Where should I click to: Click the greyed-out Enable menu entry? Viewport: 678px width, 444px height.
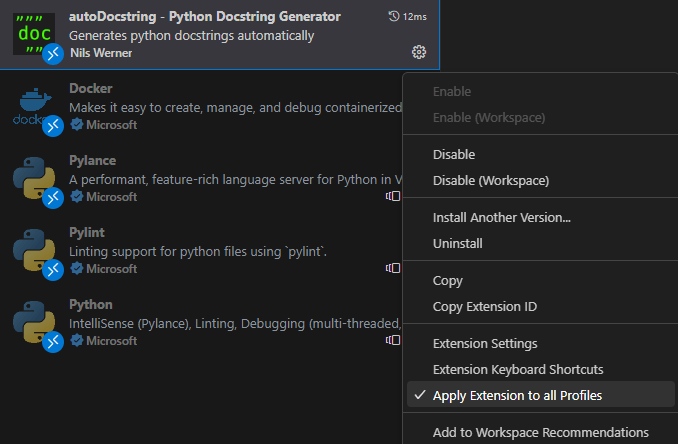[x=540, y=92]
